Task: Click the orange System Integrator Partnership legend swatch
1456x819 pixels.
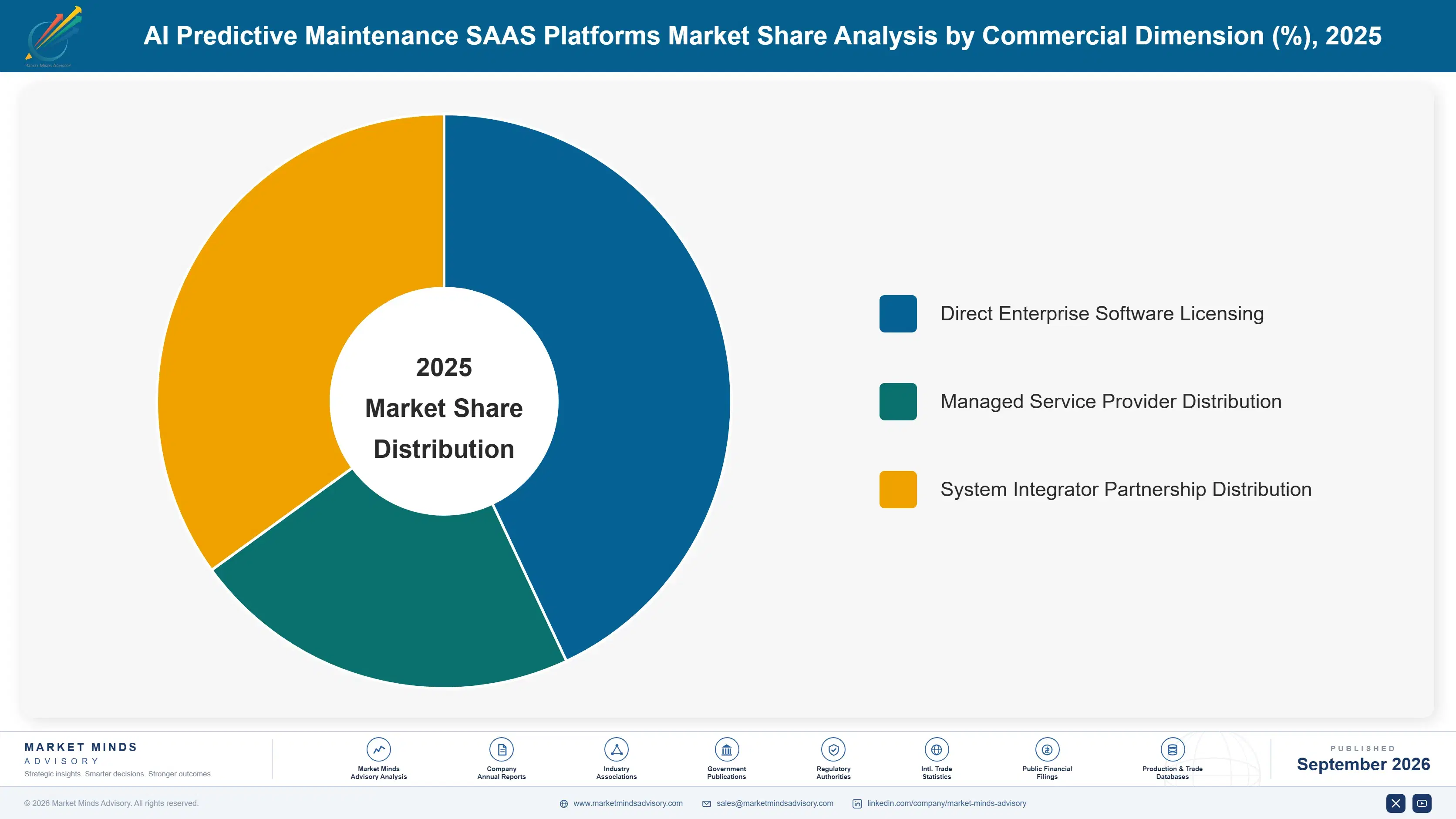Action: click(x=897, y=490)
